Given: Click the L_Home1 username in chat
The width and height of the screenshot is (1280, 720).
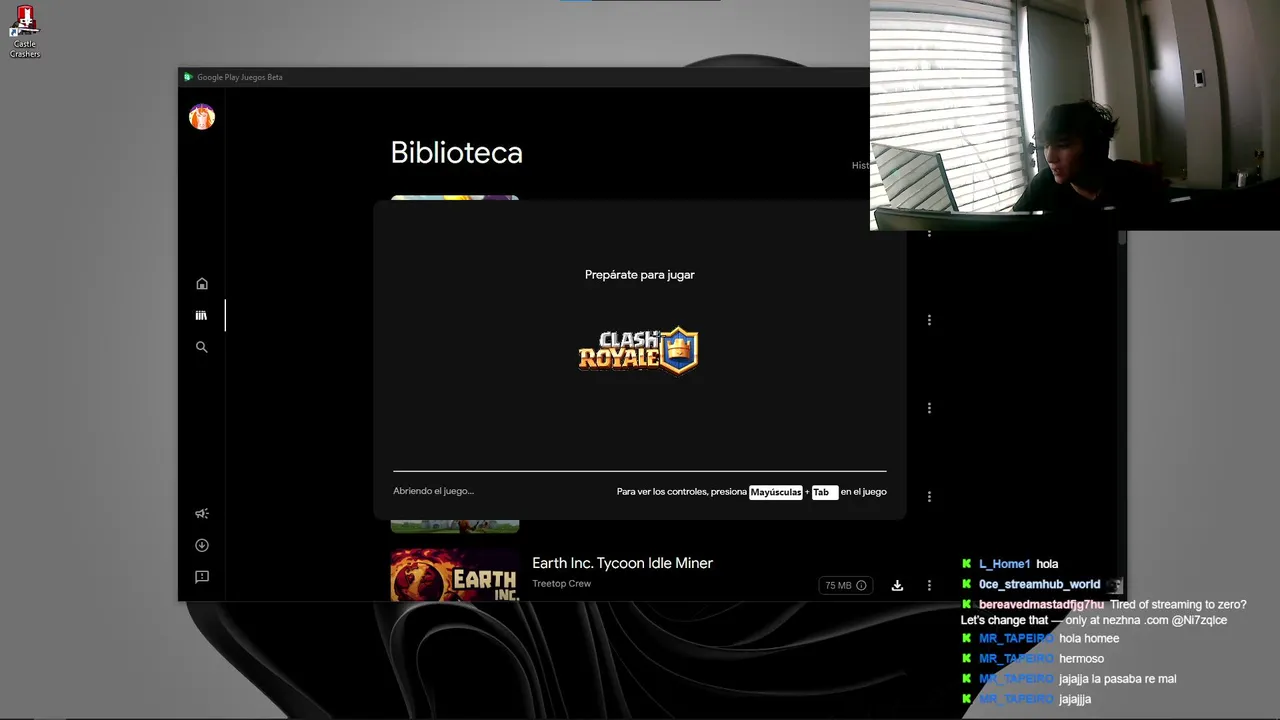Looking at the screenshot, I should pos(1004,564).
